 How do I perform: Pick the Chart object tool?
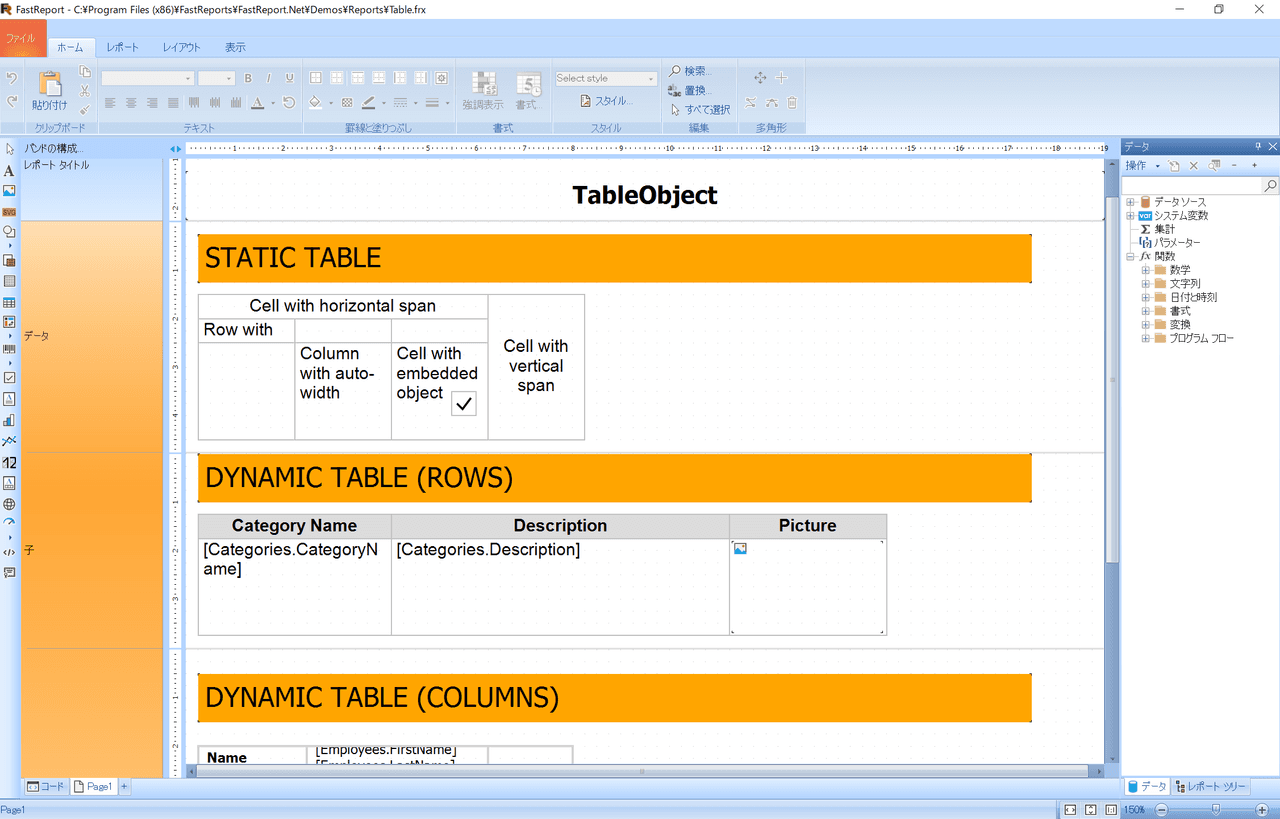(9, 420)
